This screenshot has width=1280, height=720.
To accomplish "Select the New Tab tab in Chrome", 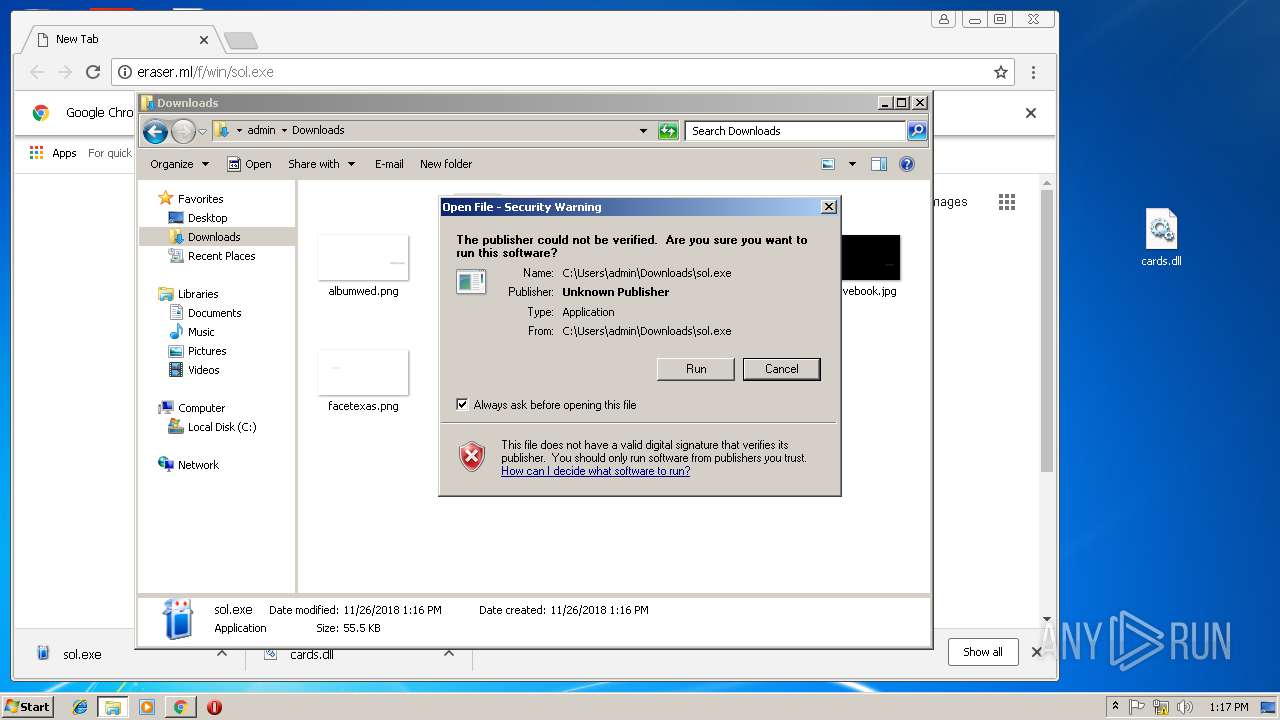I will (120, 39).
